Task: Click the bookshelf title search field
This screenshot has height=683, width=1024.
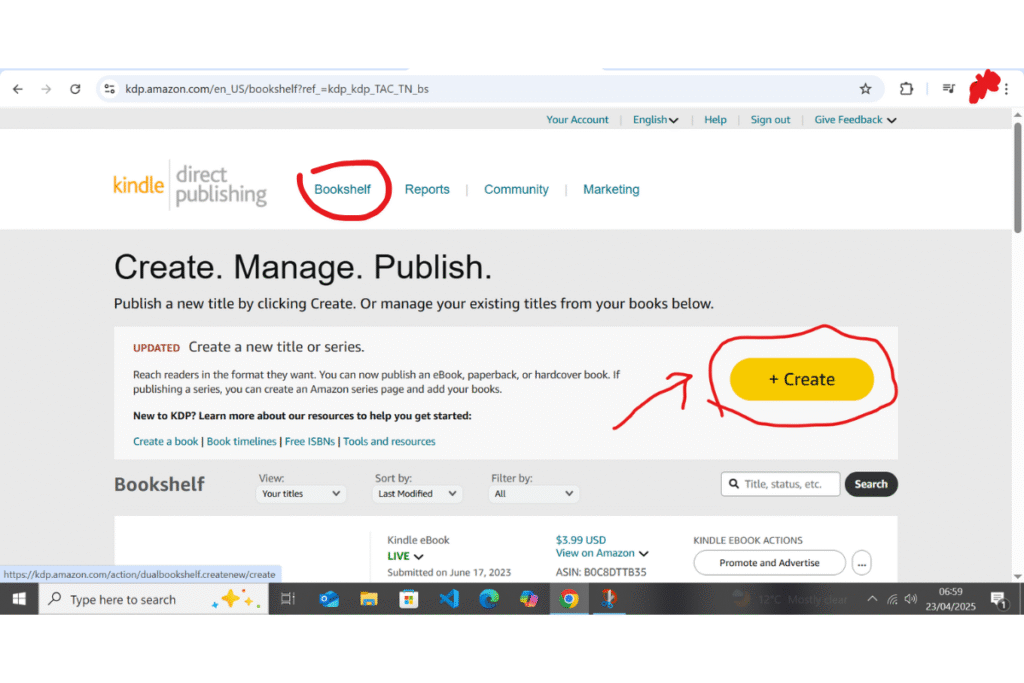Action: point(780,484)
